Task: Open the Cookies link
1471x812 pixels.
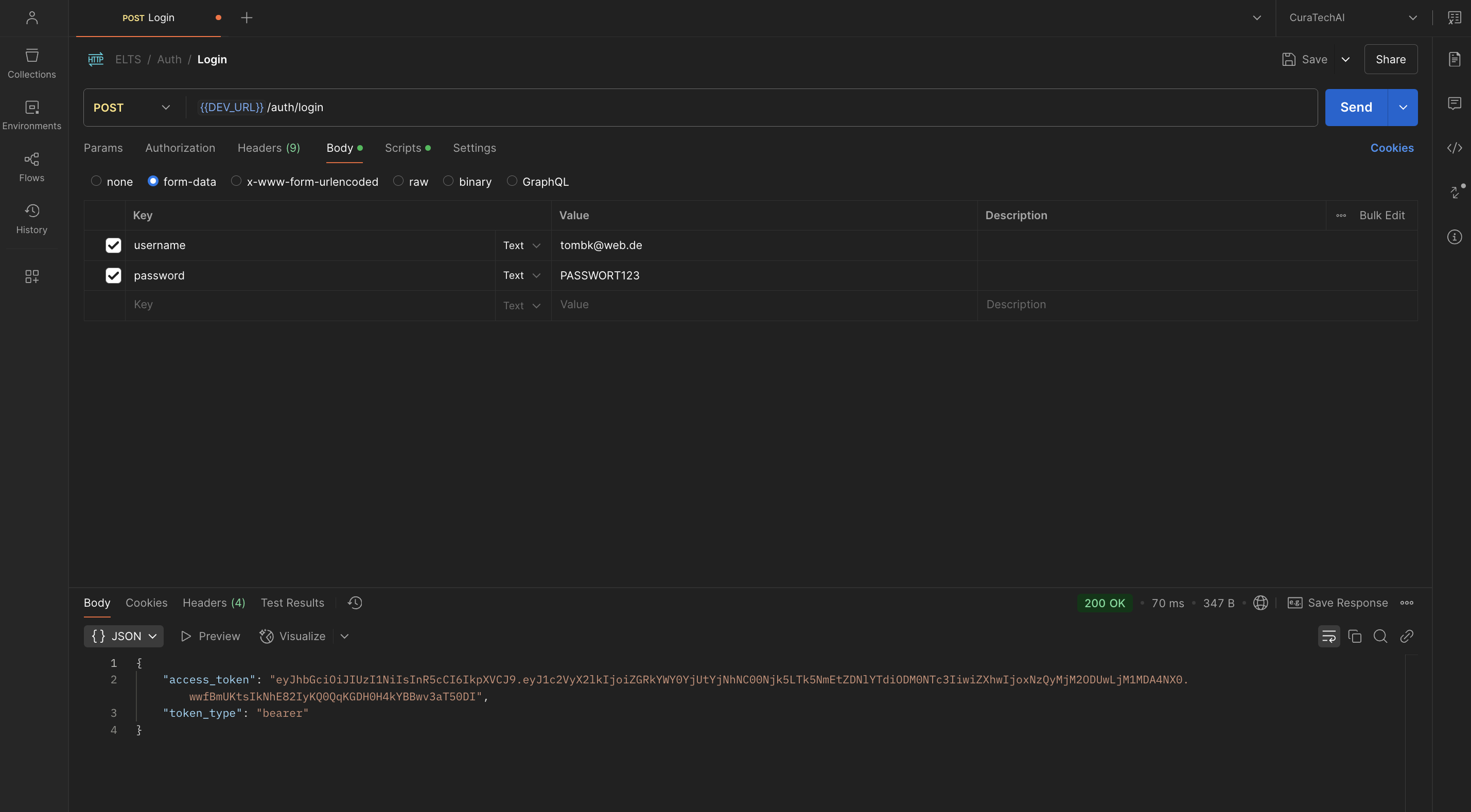Action: 1392,148
